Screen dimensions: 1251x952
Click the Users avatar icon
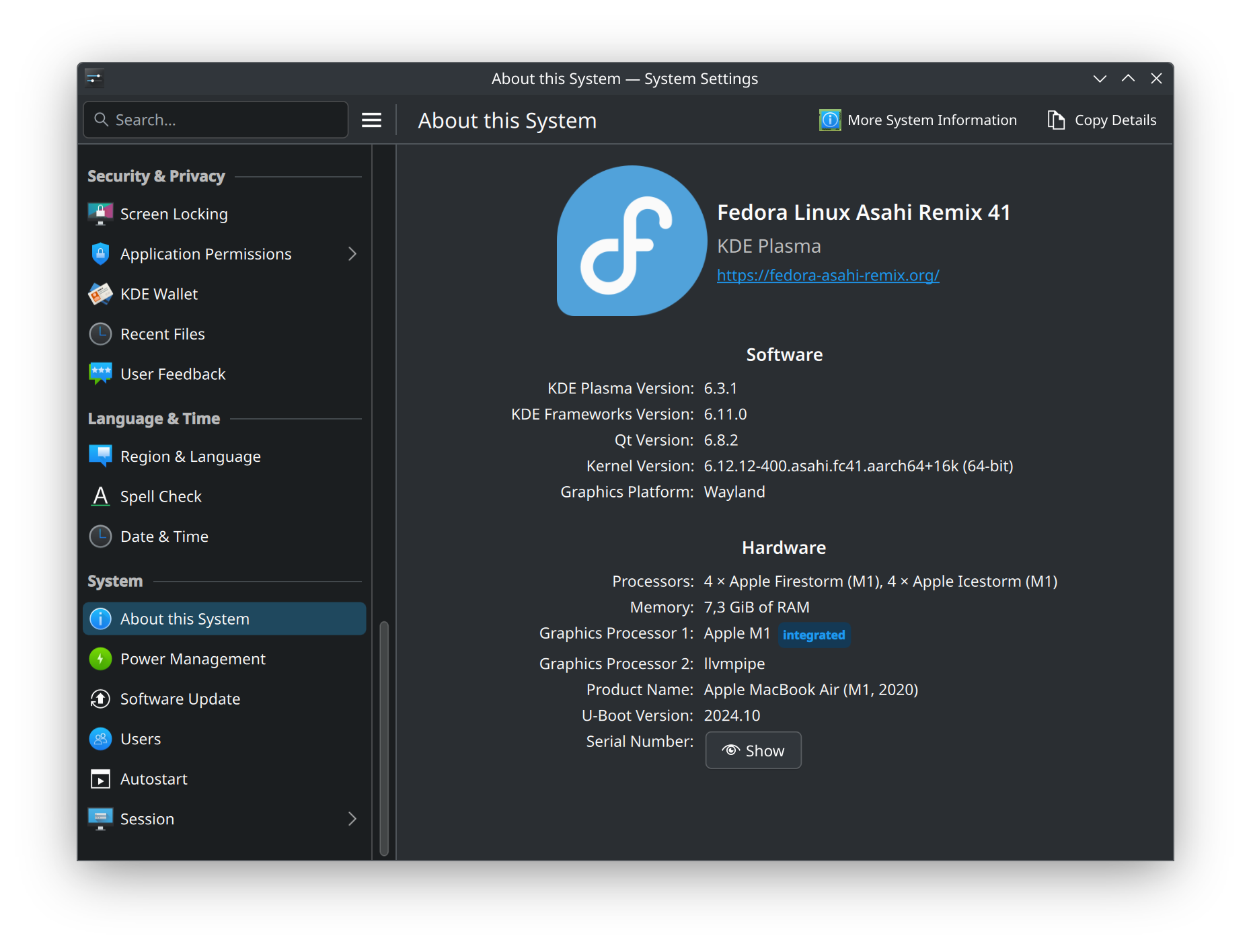point(101,739)
